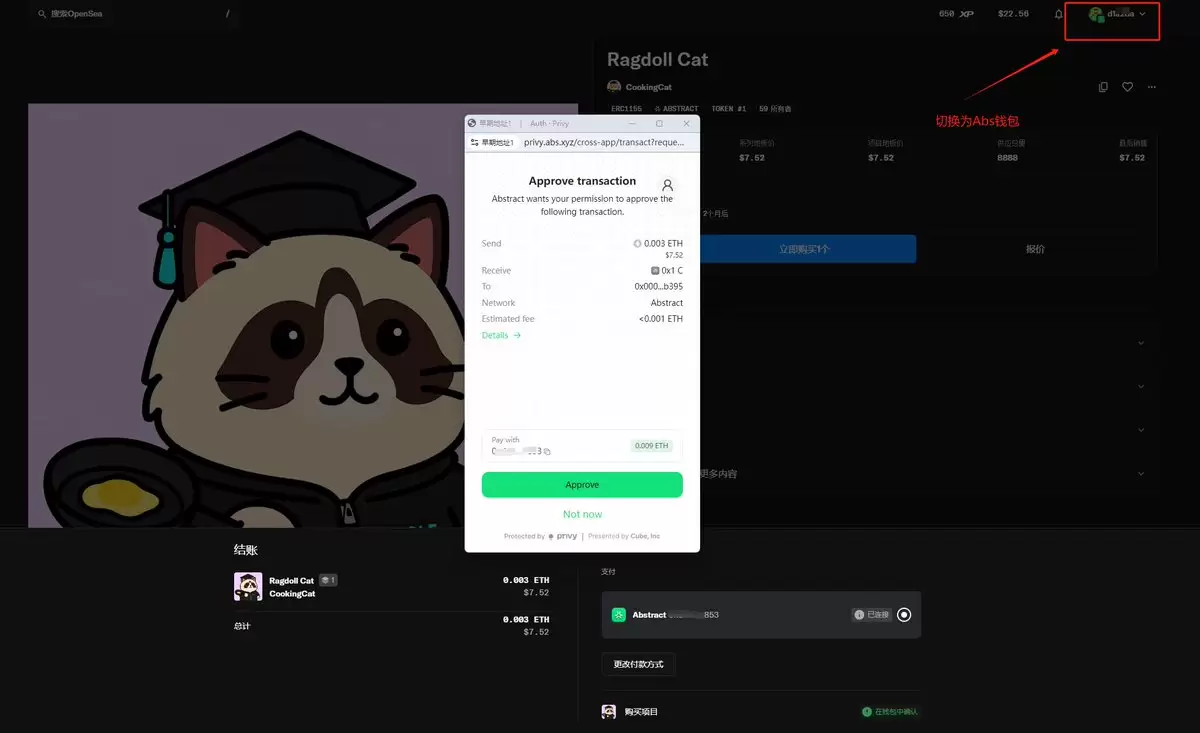This screenshot has width=1200, height=733.
Task: Approve the transaction
Action: [x=582, y=485]
